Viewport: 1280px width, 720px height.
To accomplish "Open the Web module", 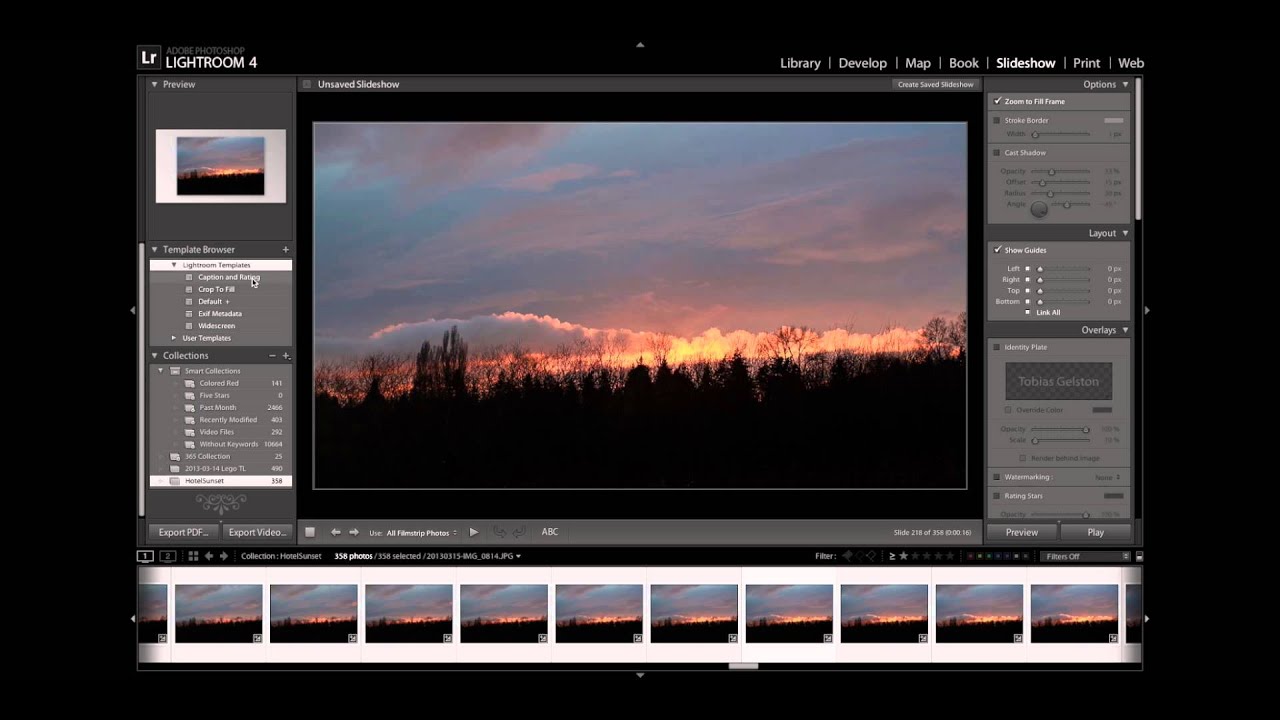I will 1131,63.
